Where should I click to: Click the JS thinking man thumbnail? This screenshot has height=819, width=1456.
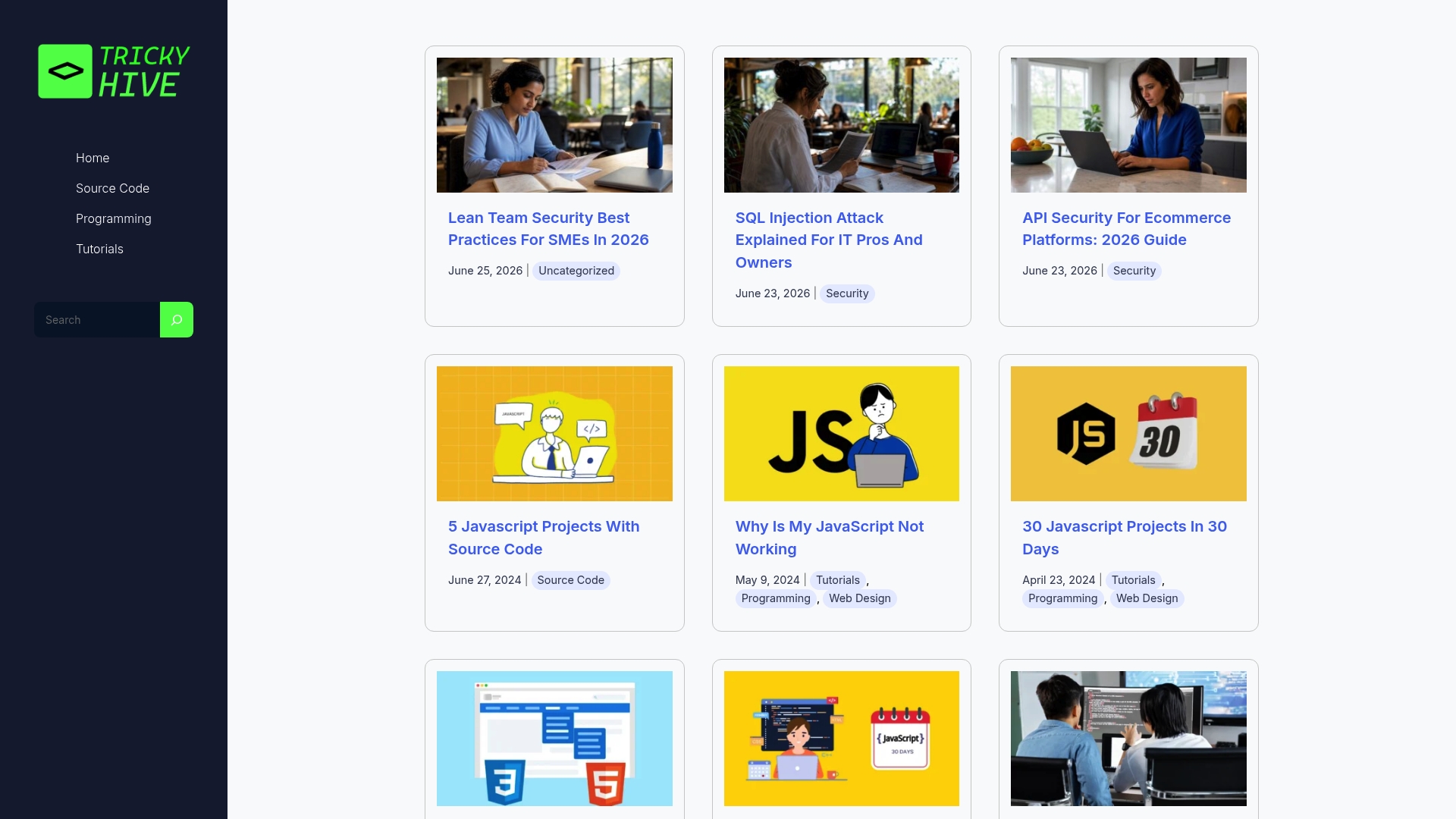click(842, 434)
